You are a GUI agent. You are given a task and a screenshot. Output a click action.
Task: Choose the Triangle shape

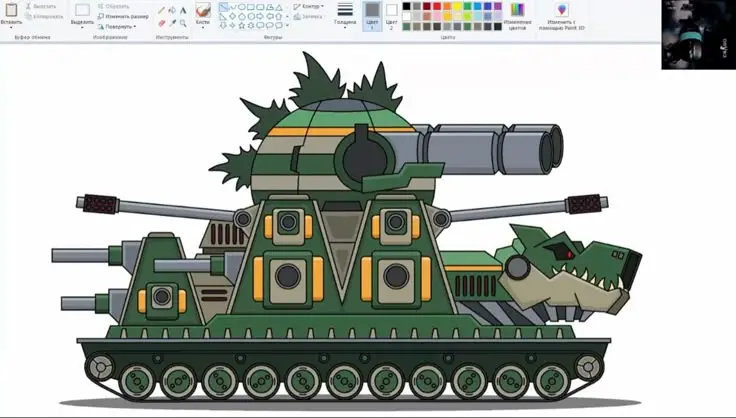tap(279, 7)
